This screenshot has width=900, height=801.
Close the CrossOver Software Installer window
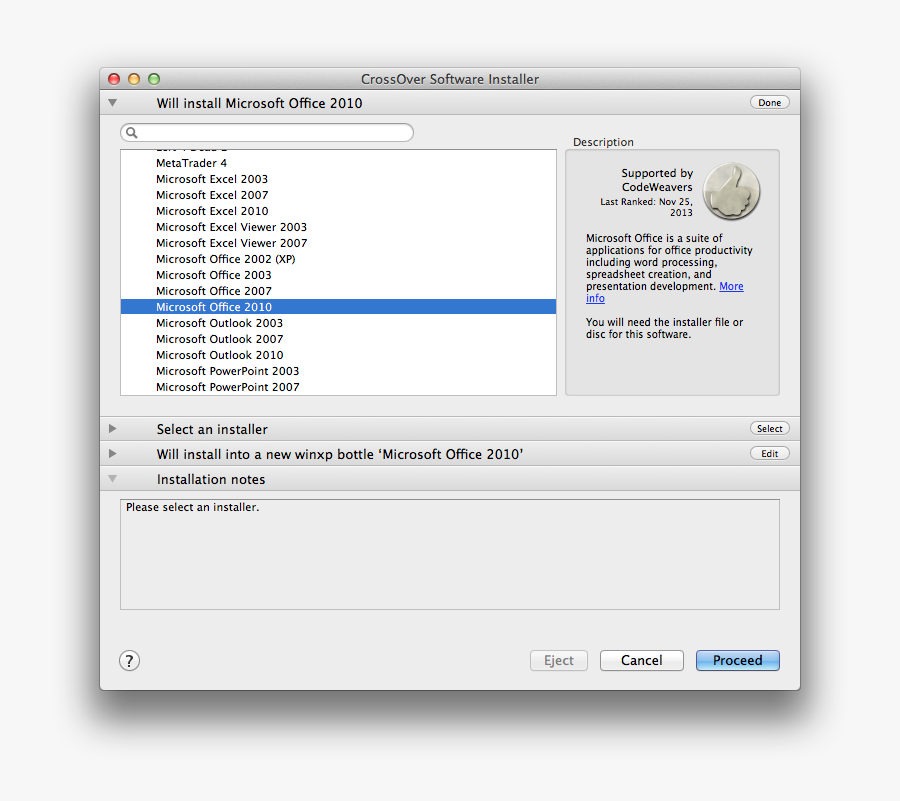pos(114,79)
